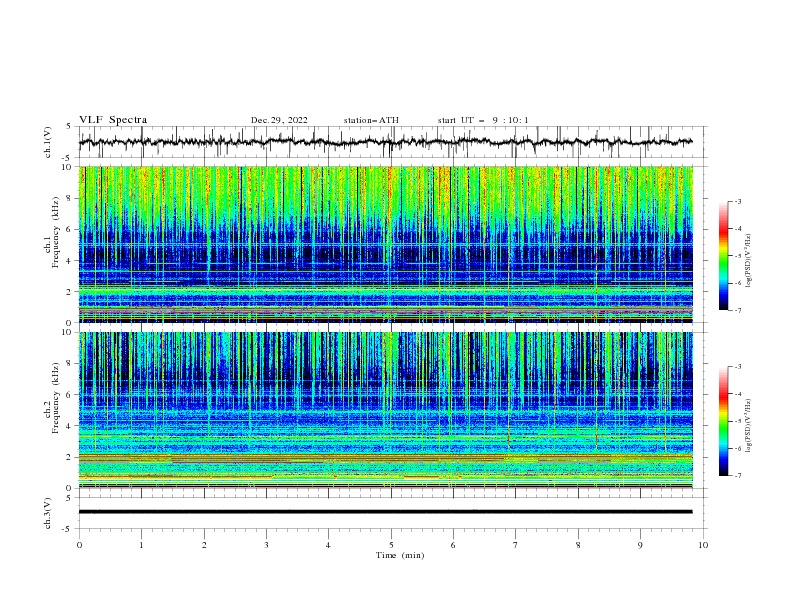Viewport: 792px width, 612px height.
Task: Click time axis tick label '10'
Action: tap(703, 545)
